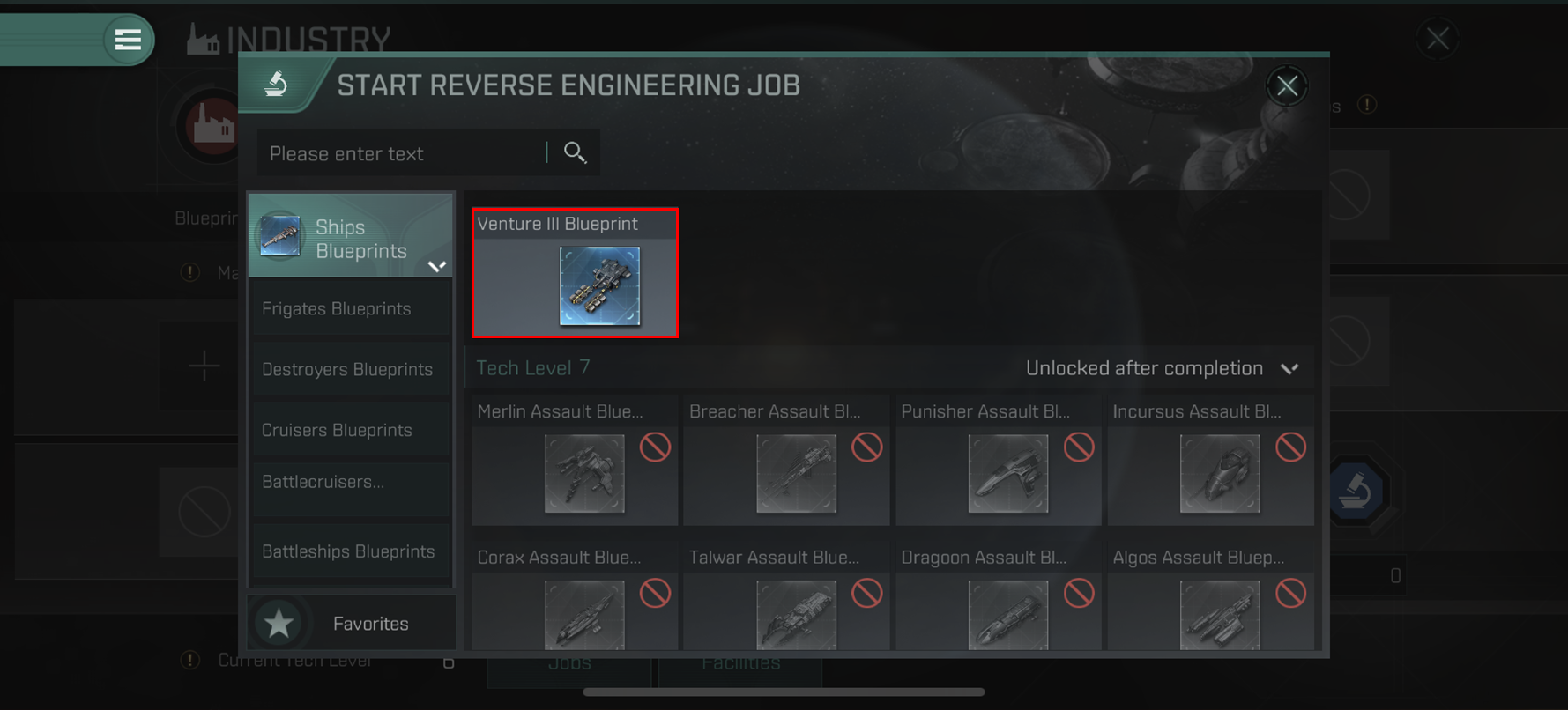The width and height of the screenshot is (1568, 710).
Task: Click the Corax Assault Blueprint ship icon
Action: (584, 615)
